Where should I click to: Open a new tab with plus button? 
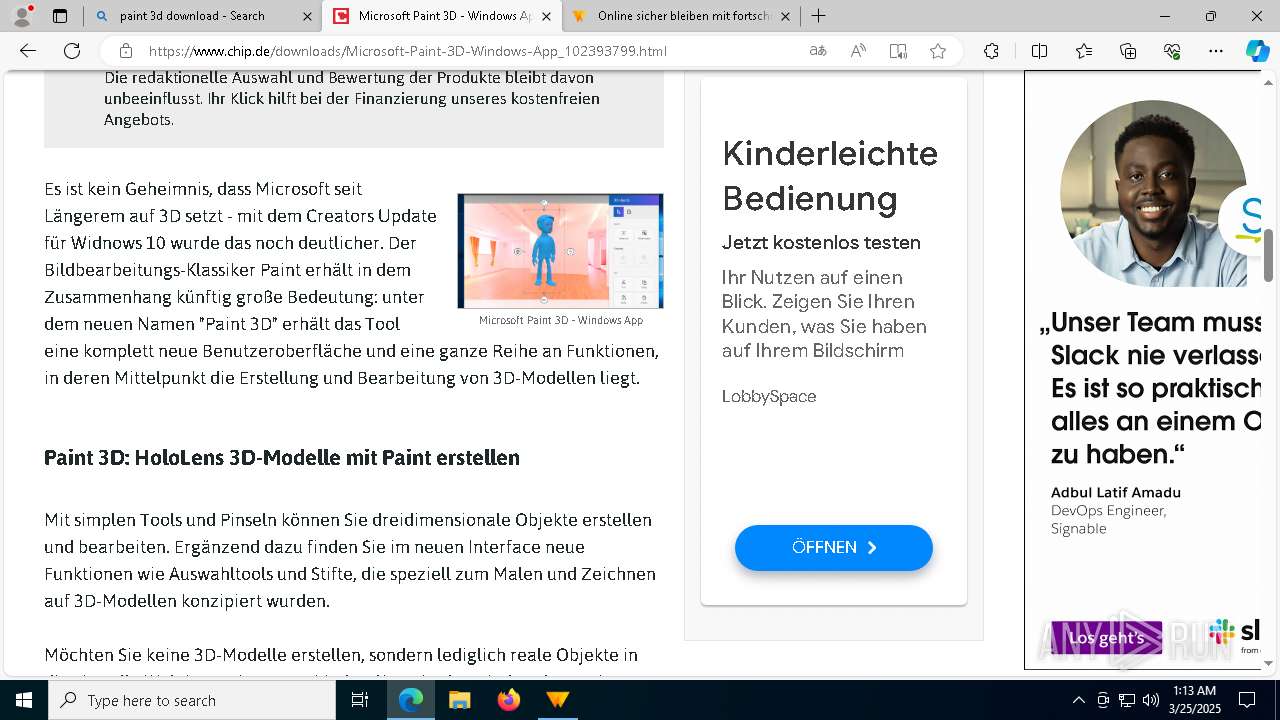(818, 16)
